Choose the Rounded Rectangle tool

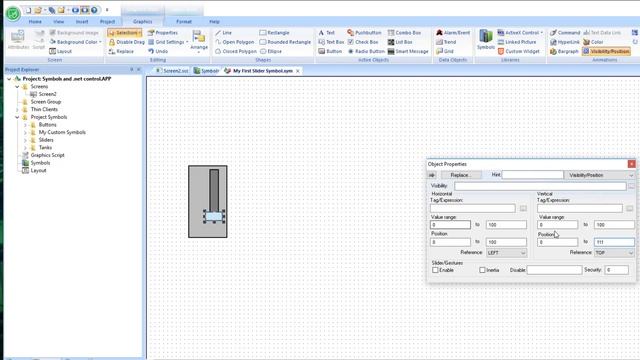(x=285, y=42)
